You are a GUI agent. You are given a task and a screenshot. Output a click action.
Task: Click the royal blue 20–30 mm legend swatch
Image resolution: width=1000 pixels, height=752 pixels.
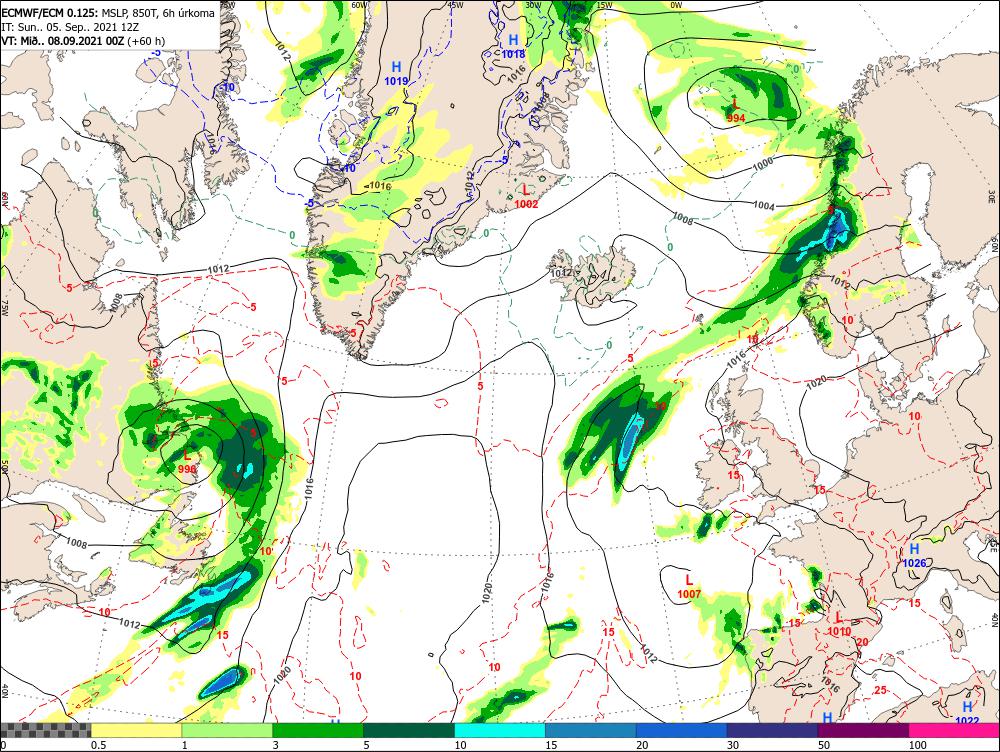tap(681, 730)
